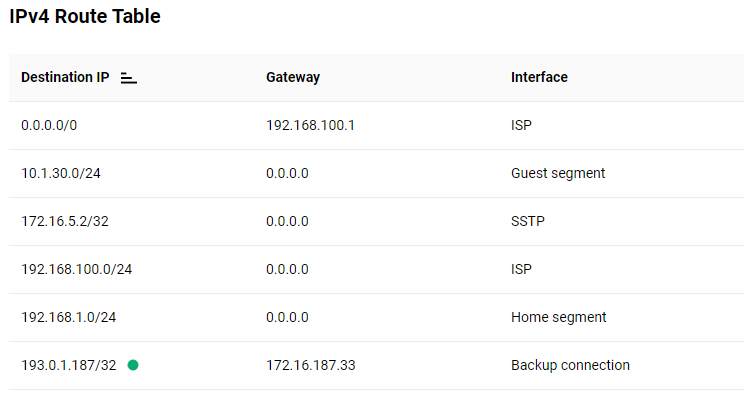The image size is (754, 395).
Task: Click the Guest segment interface cell
Action: 558,174
